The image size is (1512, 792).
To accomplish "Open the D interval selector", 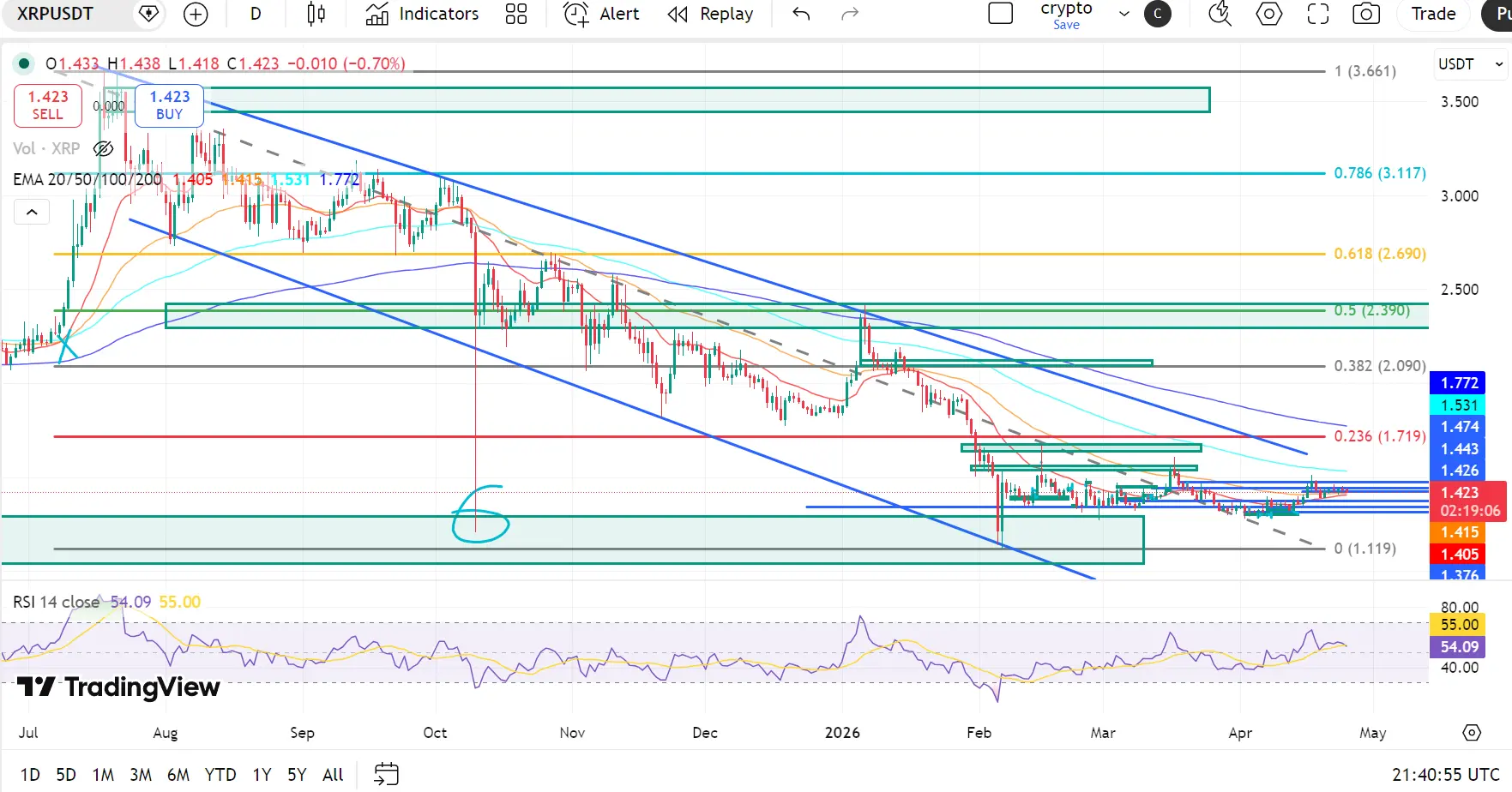I will (x=256, y=14).
